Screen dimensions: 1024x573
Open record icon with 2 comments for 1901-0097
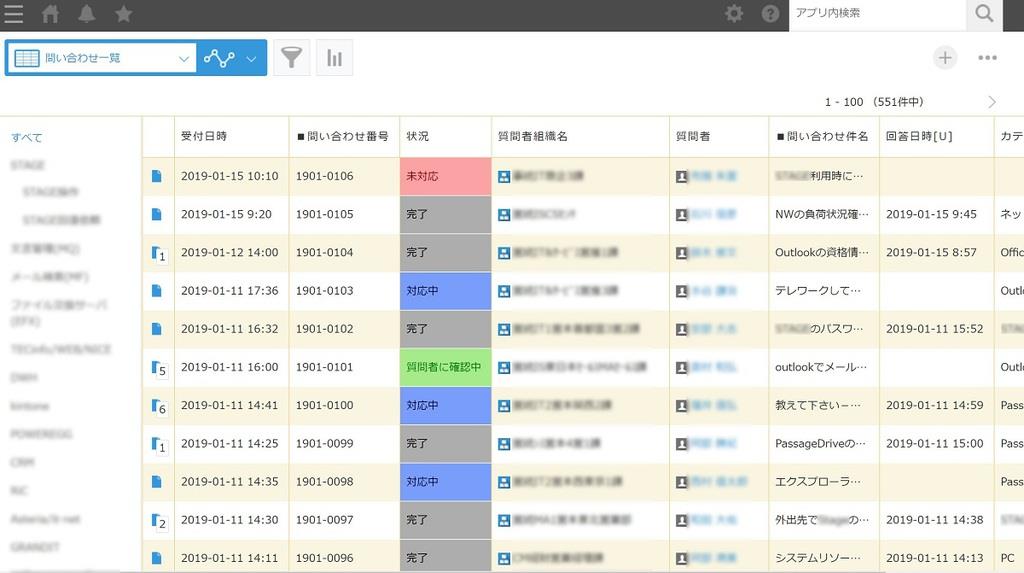pyautogui.click(x=159, y=521)
